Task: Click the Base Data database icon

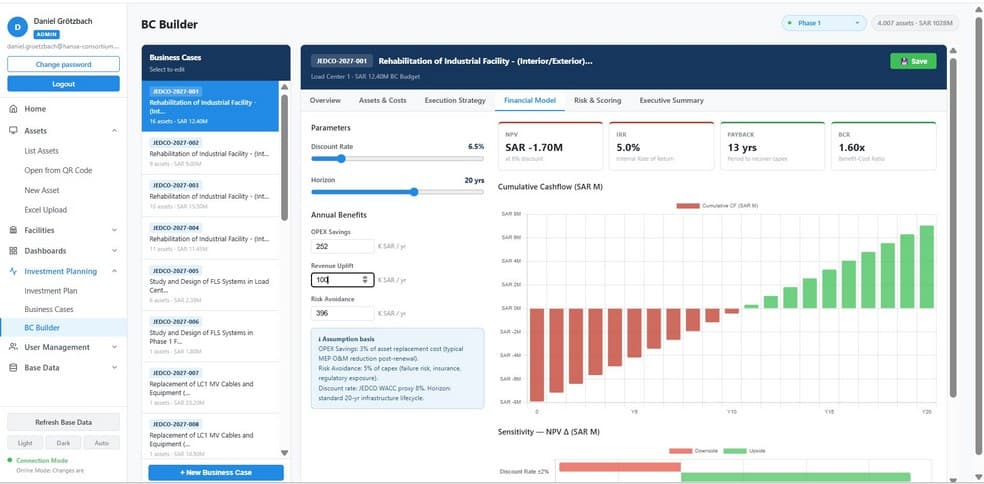Action: tap(13, 368)
